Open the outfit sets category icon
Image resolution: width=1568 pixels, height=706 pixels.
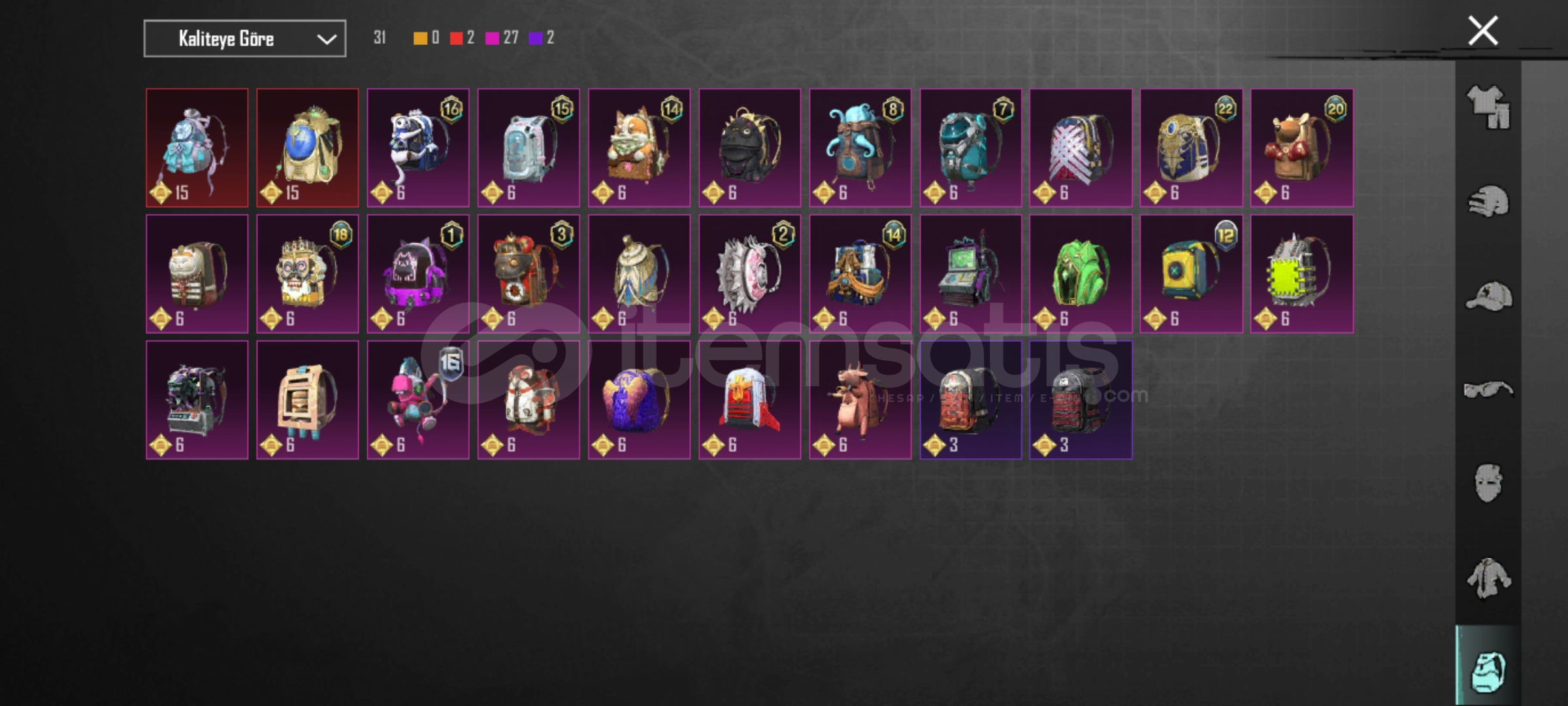[1488, 108]
